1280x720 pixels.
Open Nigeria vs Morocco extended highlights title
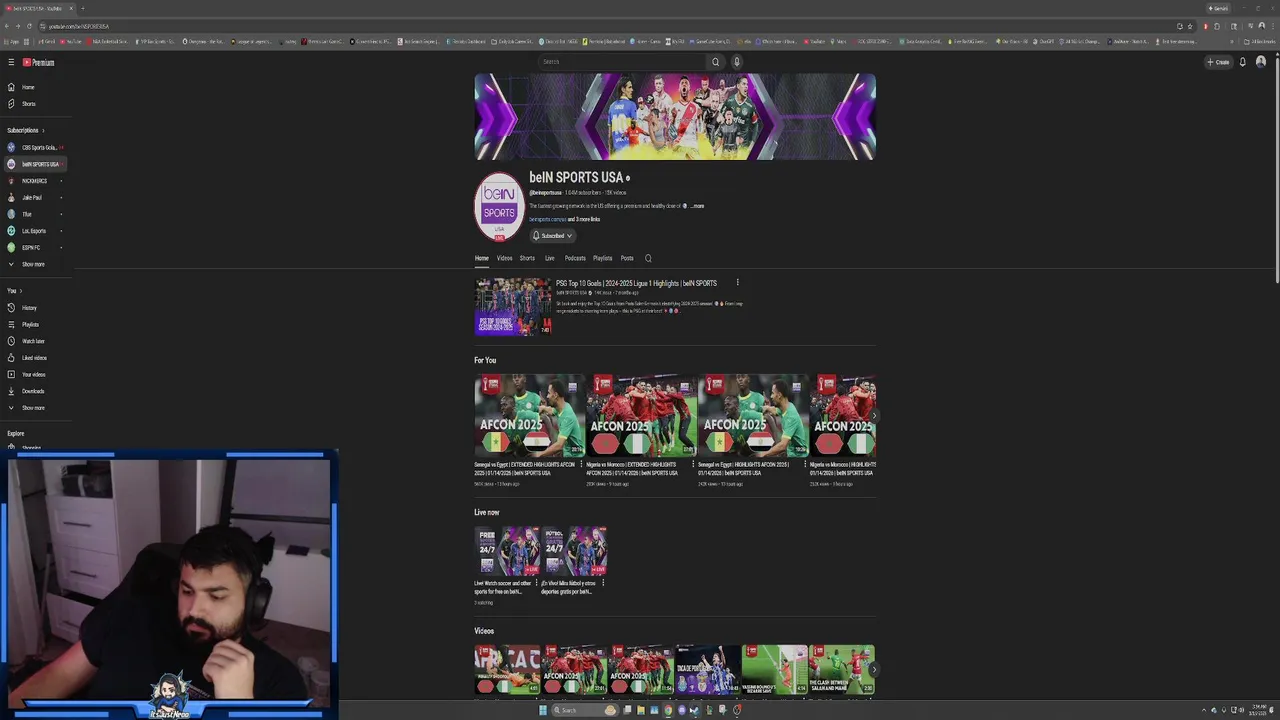click(633, 468)
